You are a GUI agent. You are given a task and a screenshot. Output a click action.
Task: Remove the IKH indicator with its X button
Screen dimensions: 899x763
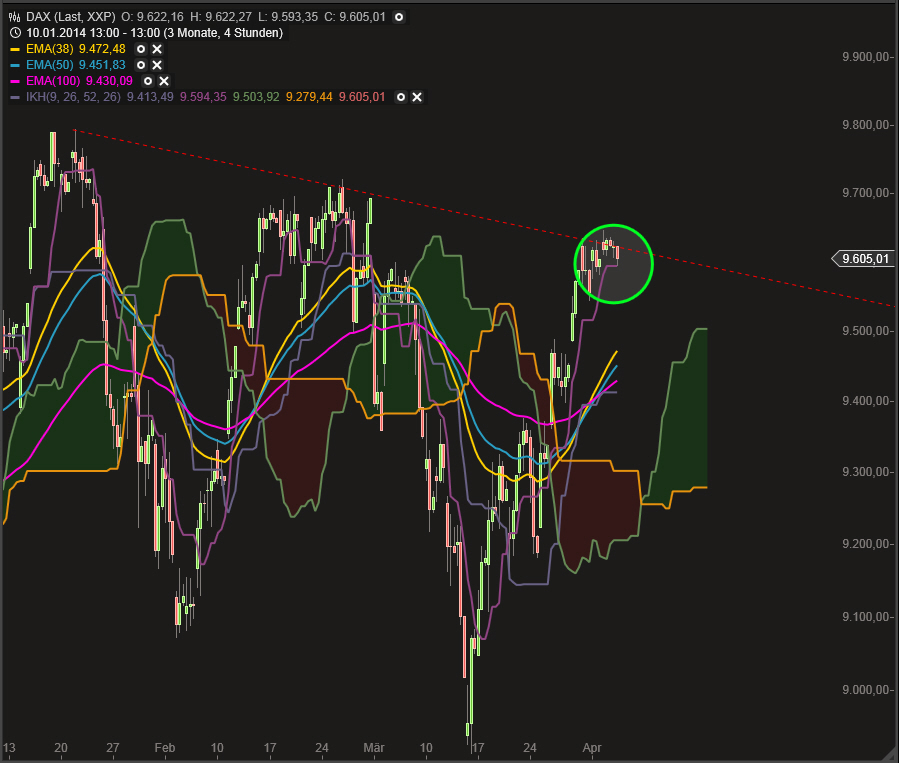point(415,97)
